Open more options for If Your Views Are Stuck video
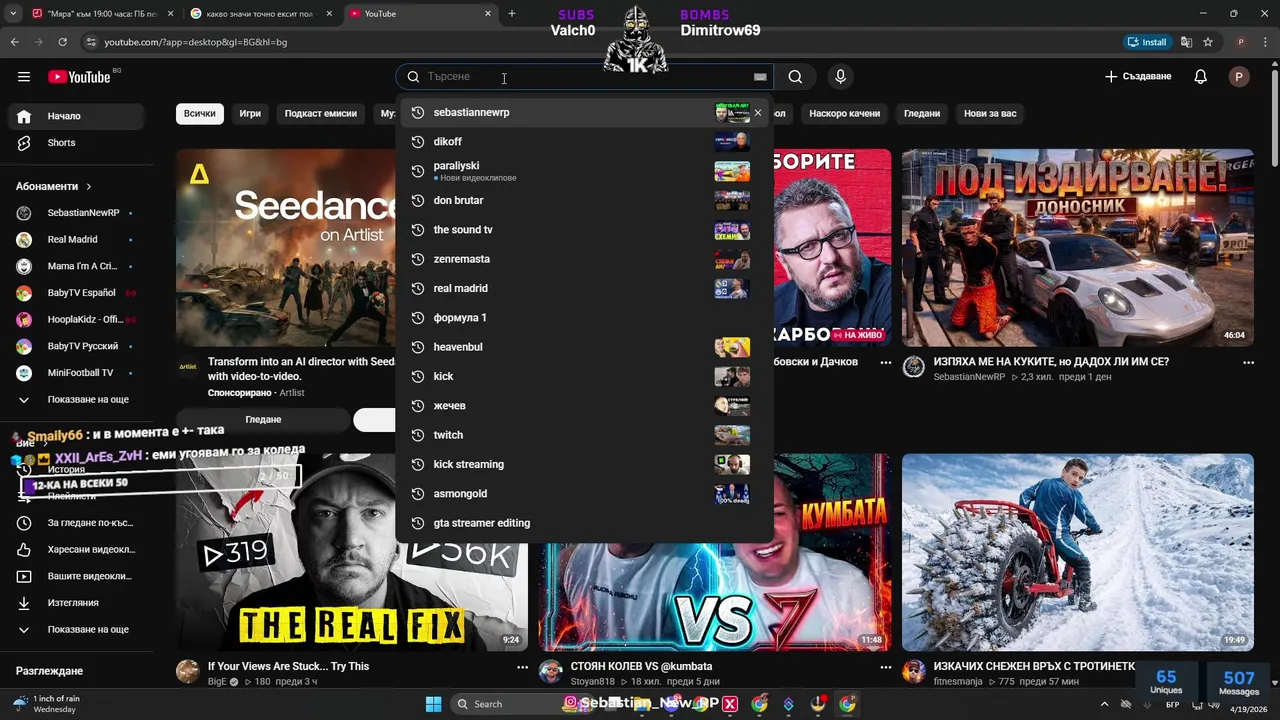1280x720 pixels. point(522,667)
